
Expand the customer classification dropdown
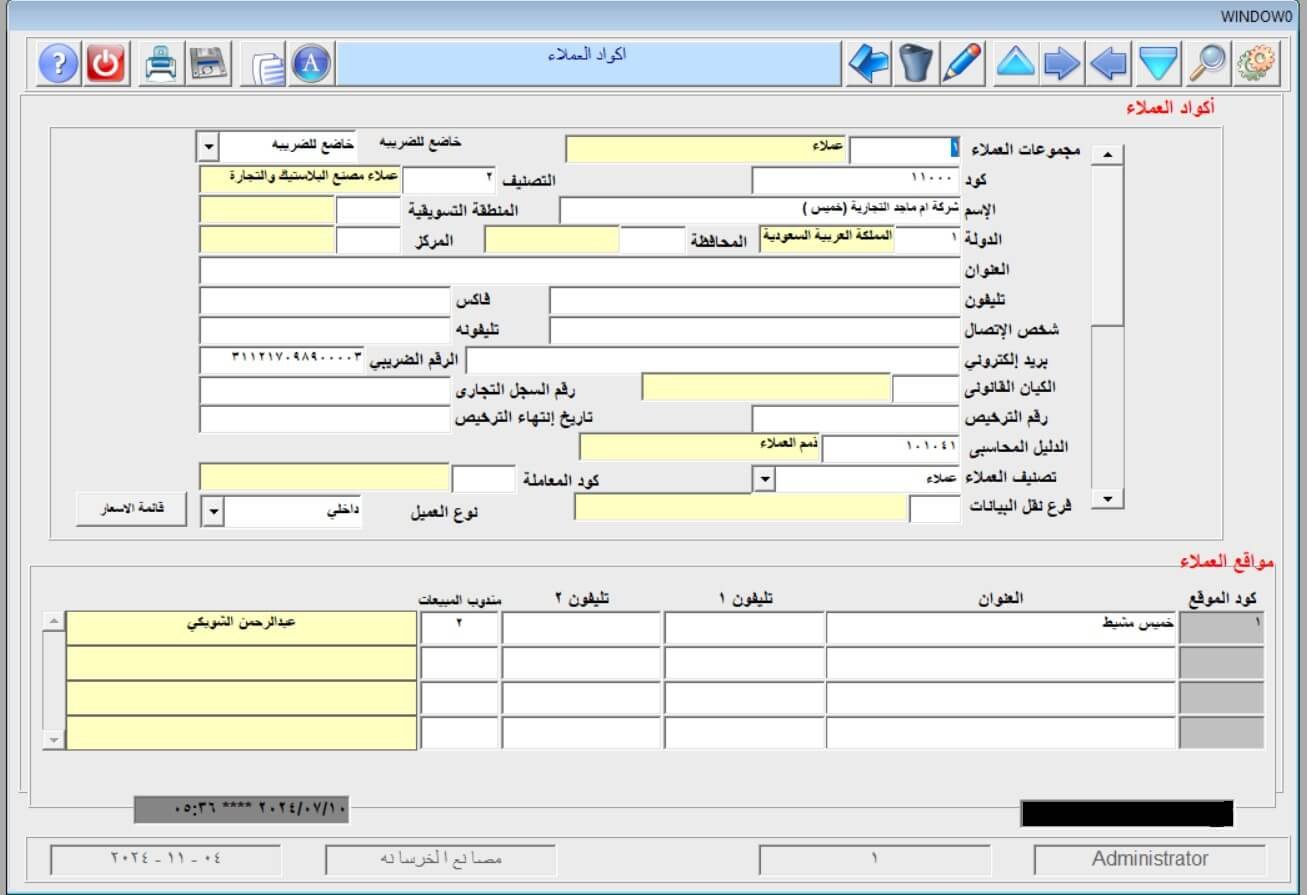tap(763, 480)
